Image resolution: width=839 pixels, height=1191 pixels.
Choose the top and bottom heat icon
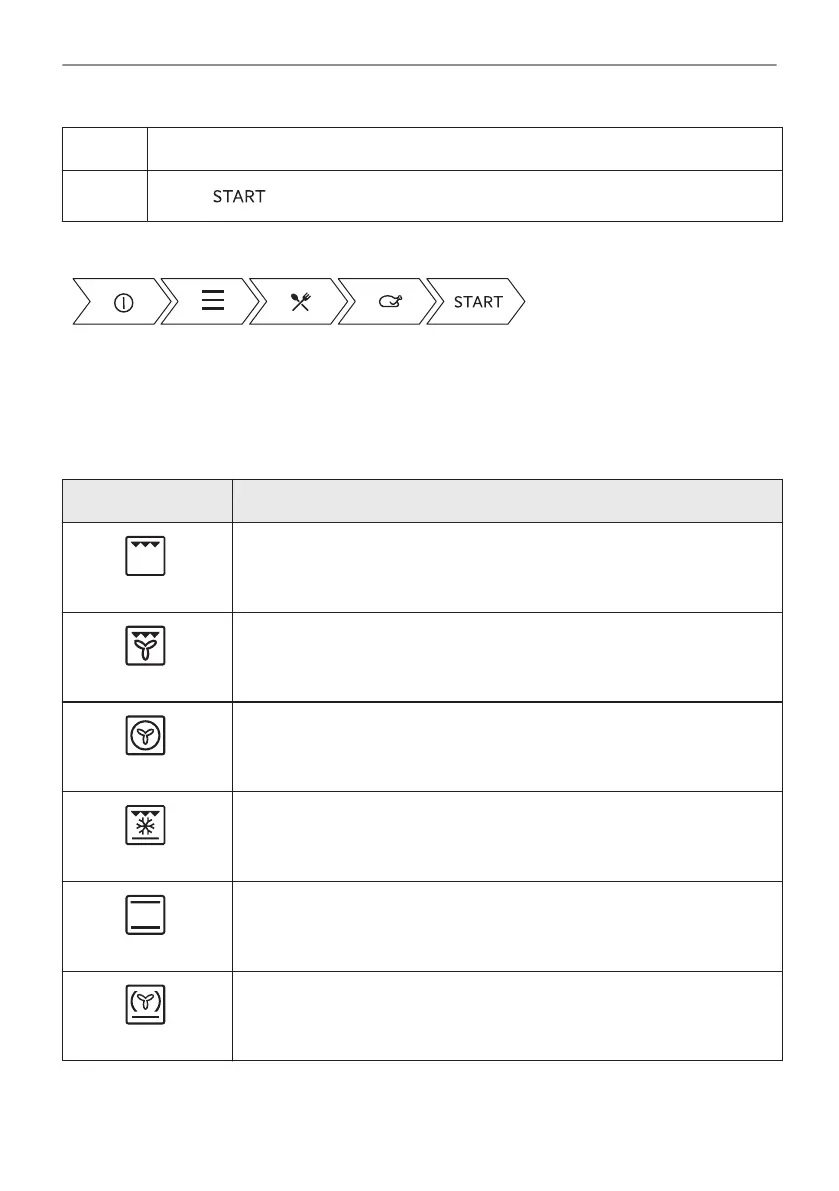(146, 916)
